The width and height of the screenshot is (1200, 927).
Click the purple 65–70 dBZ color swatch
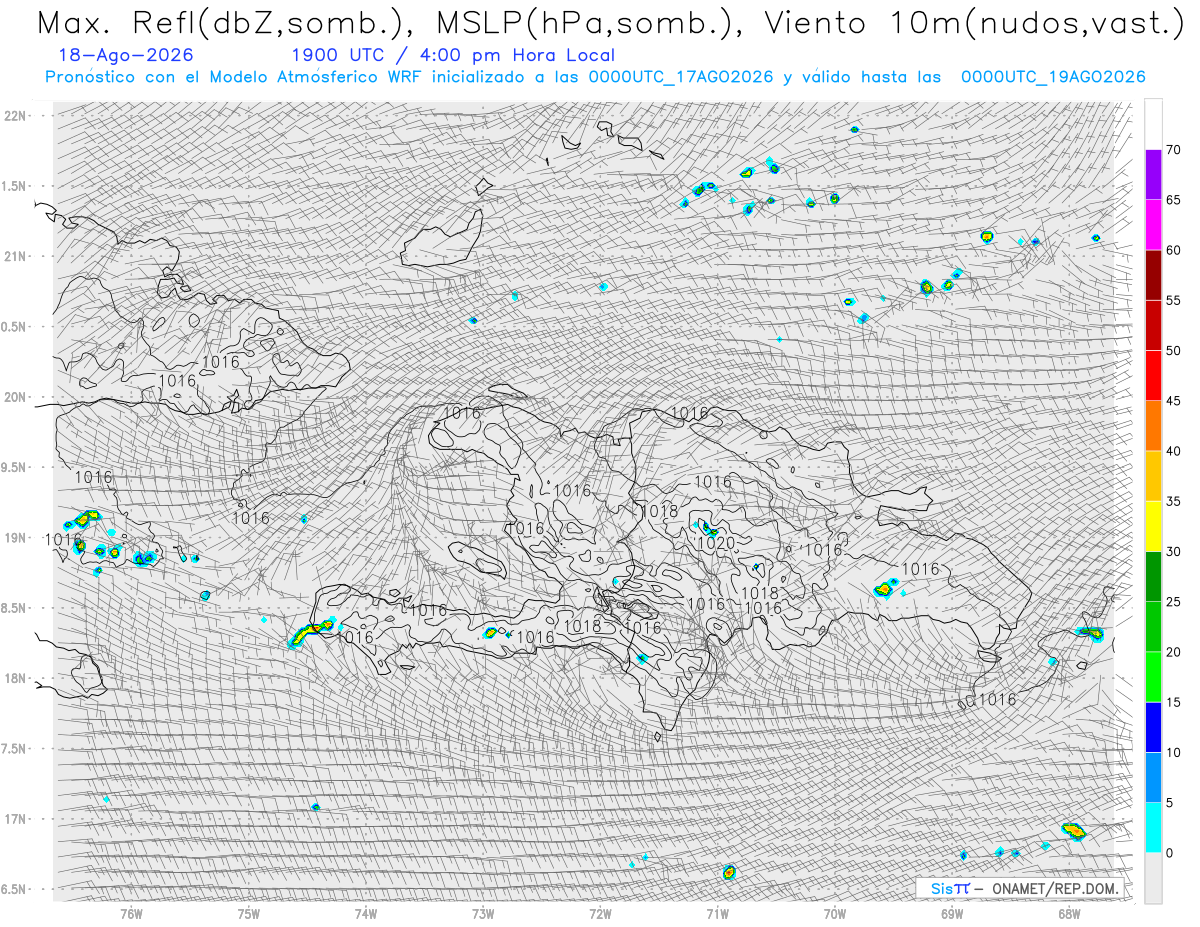pos(1153,175)
